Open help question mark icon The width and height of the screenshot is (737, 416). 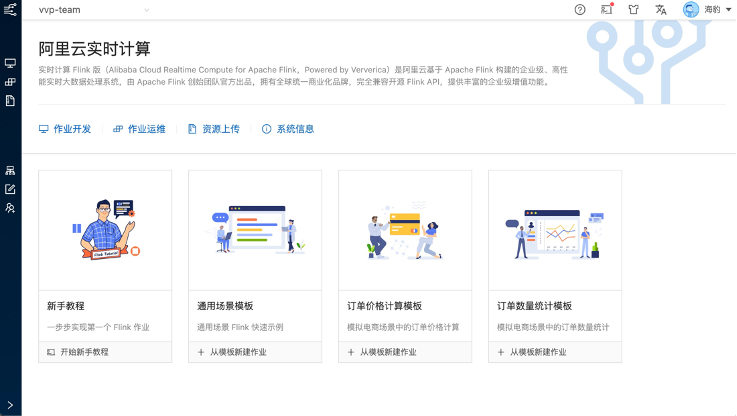click(x=580, y=9)
